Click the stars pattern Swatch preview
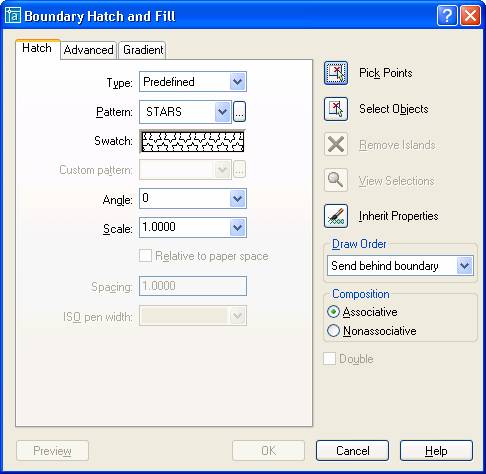Image resolution: width=486 pixels, height=474 pixels. tap(193, 141)
